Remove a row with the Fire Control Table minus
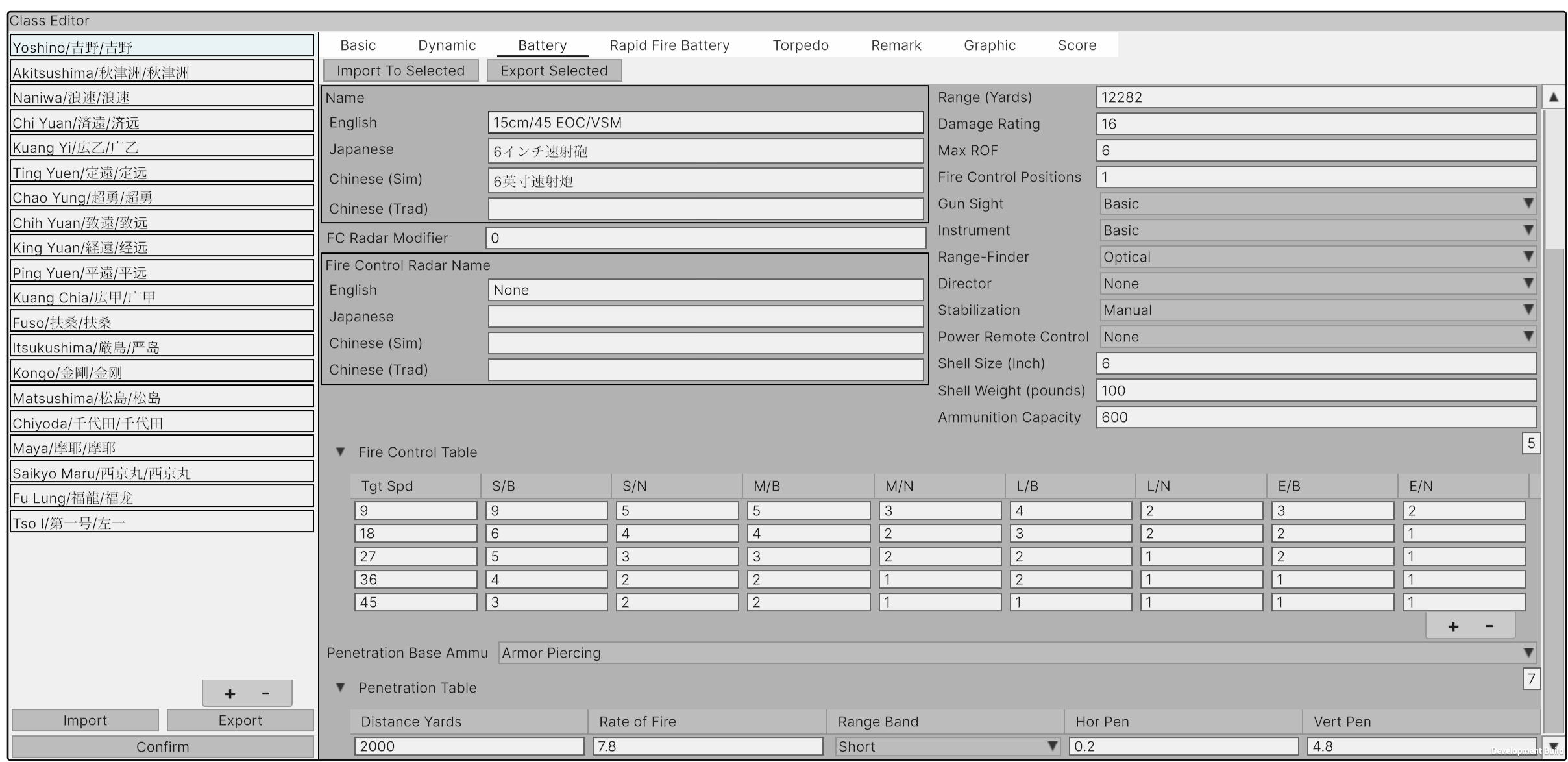The height and width of the screenshot is (762, 1568). coord(1489,626)
